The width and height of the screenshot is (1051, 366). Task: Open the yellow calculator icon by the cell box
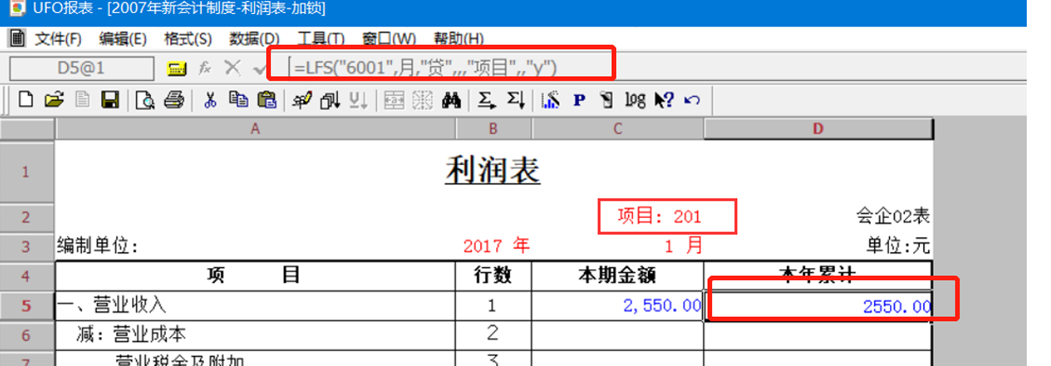click(x=176, y=68)
